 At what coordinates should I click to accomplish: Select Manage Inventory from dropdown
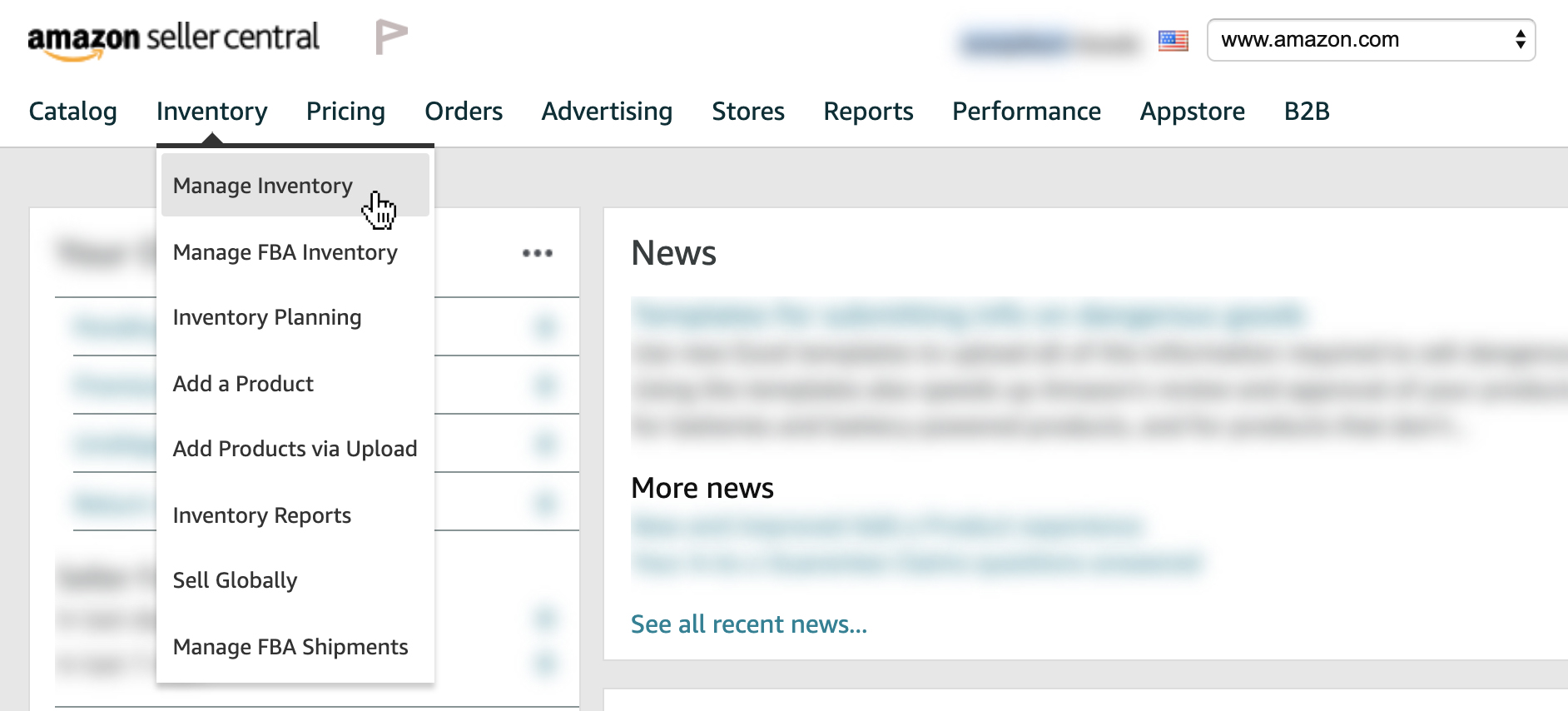coord(295,185)
